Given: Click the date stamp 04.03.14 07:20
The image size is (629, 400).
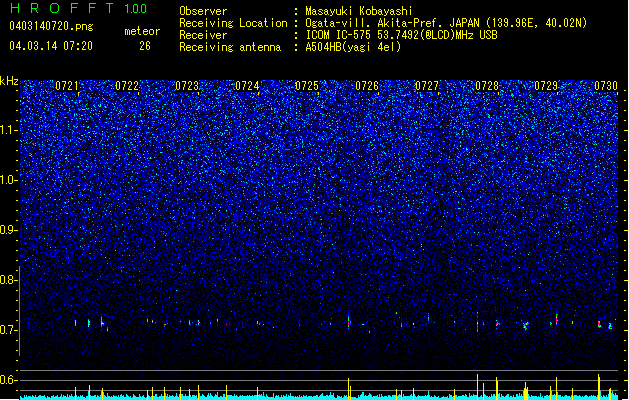Looking at the screenshot, I should click(51, 46).
